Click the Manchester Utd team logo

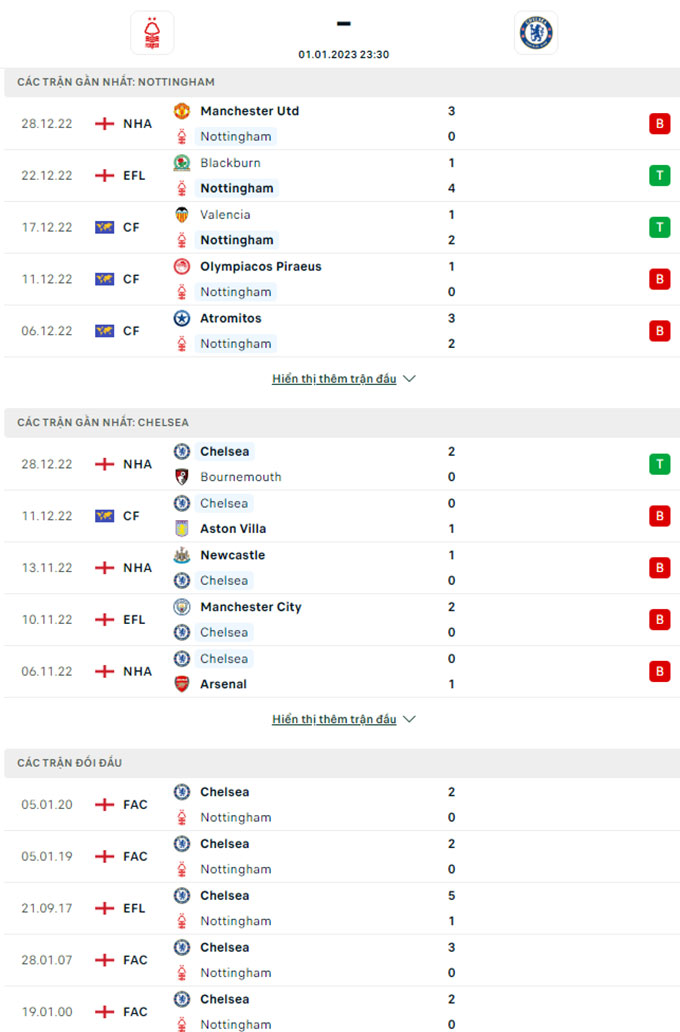coord(182,111)
